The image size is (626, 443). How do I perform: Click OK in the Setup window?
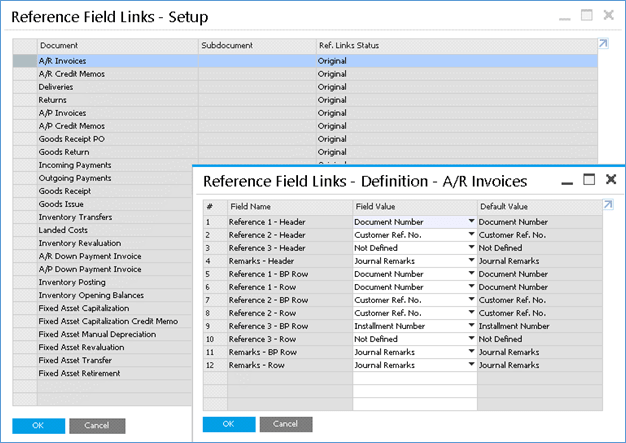coord(38,425)
